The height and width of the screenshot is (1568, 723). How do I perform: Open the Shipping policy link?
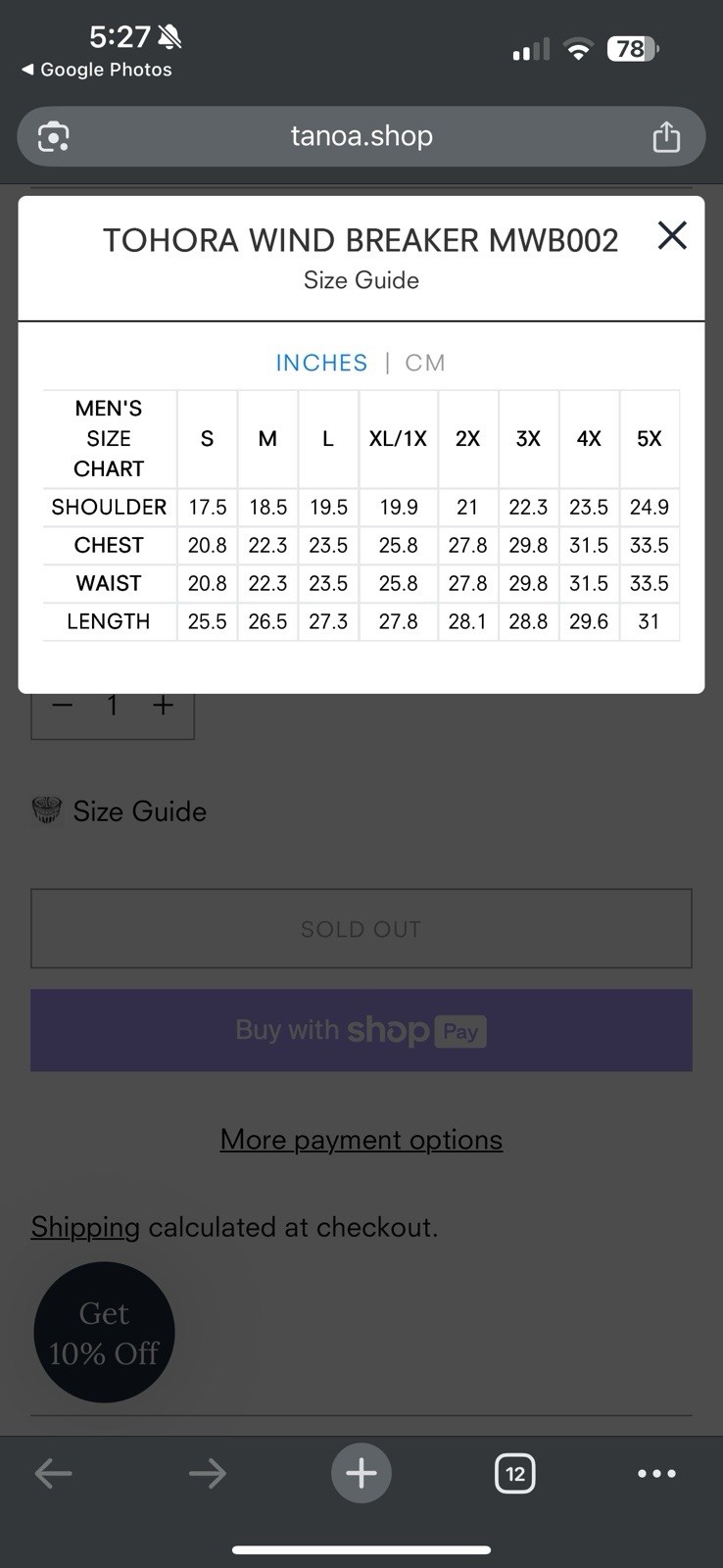pos(85,1227)
